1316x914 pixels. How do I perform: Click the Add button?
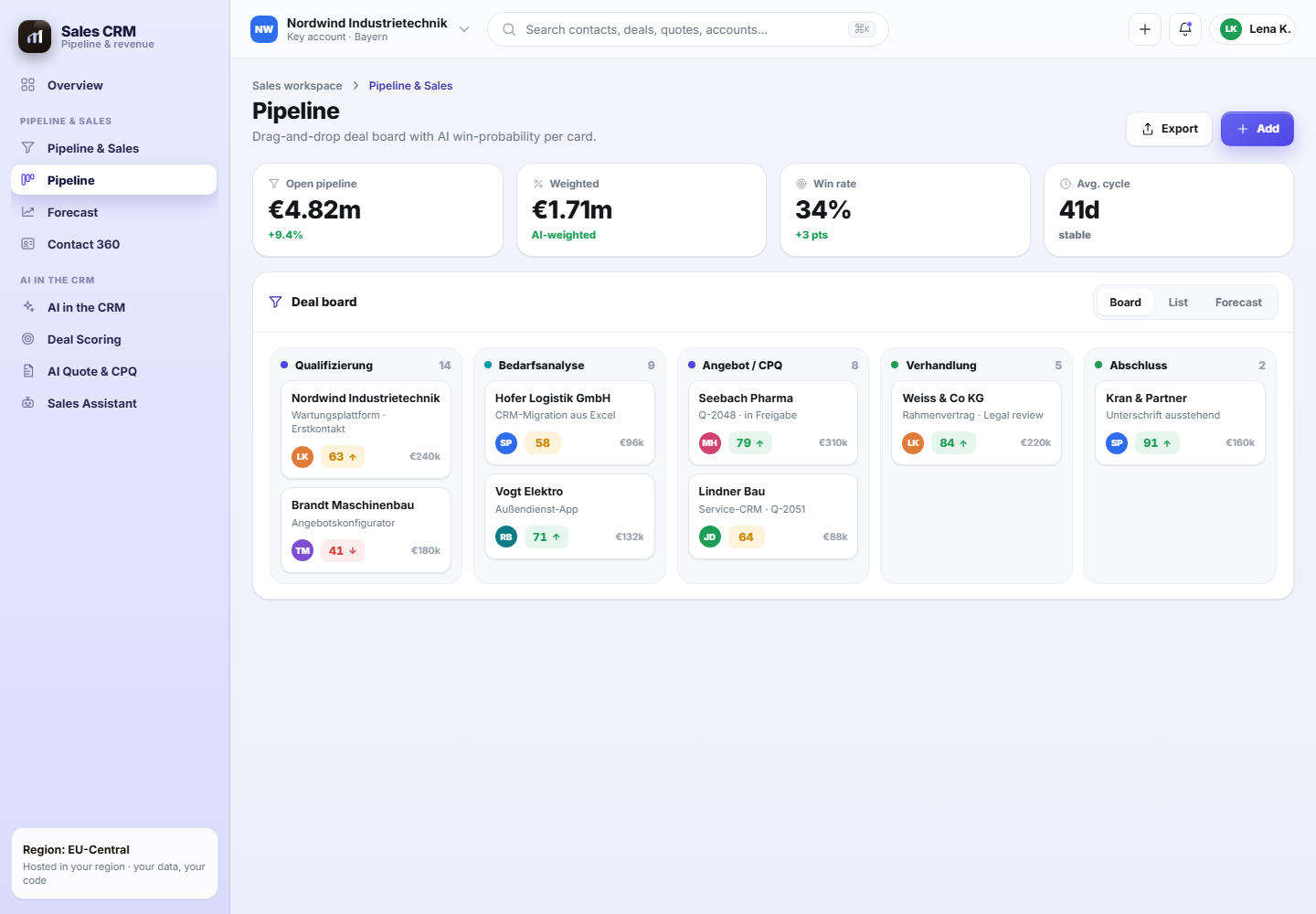click(x=1258, y=129)
